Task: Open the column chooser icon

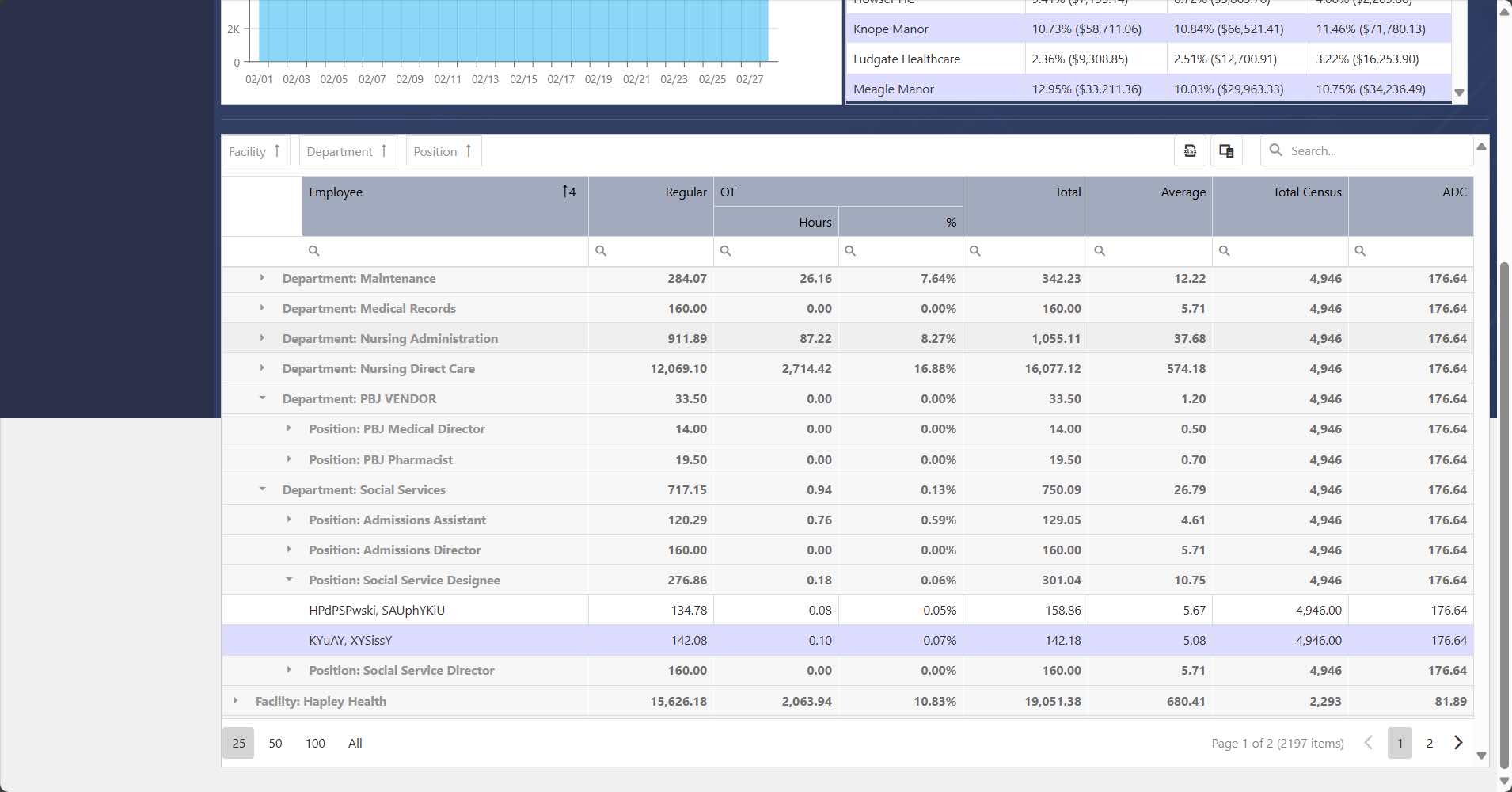Action: [x=1226, y=151]
